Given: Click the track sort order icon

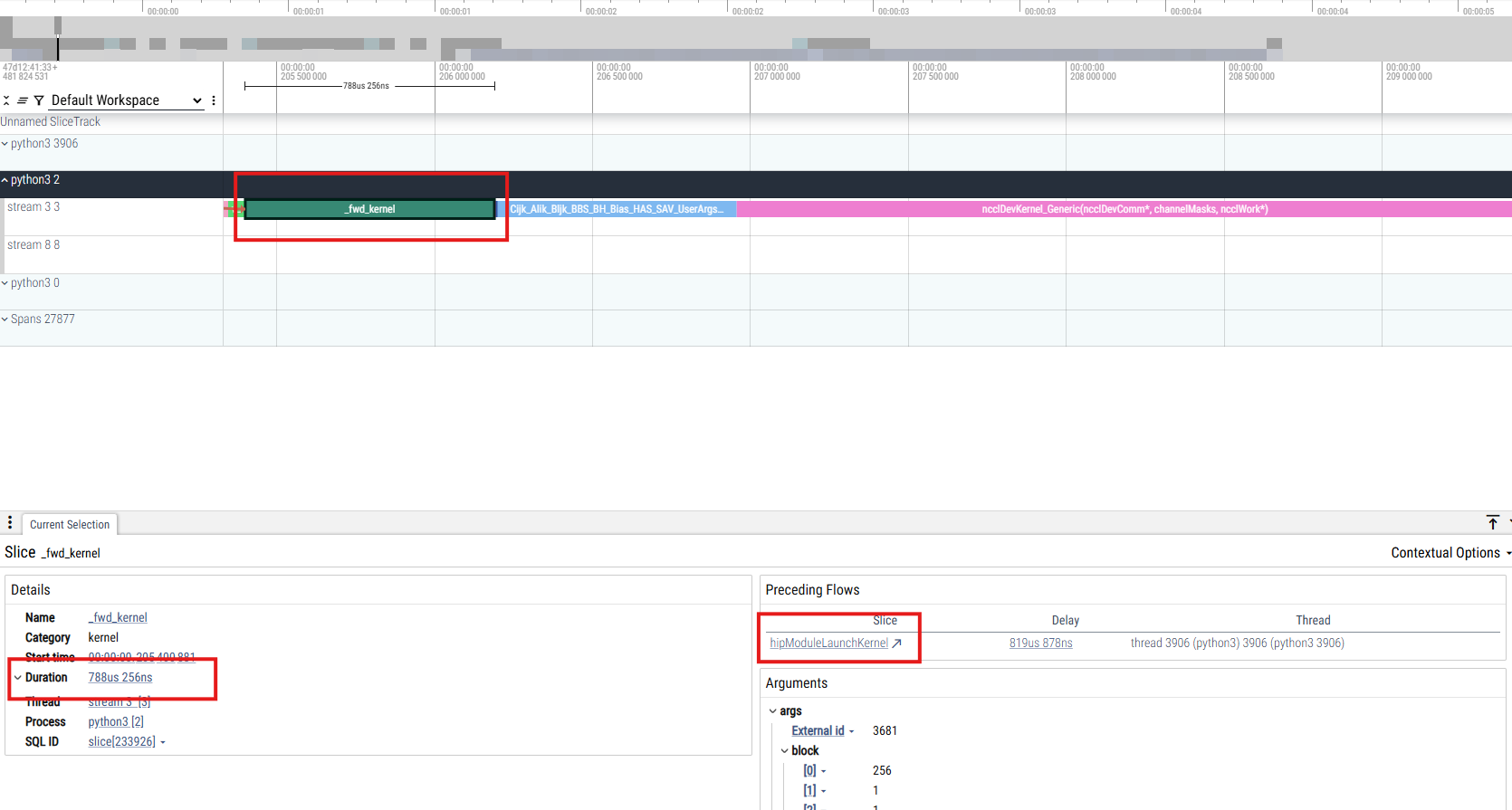Looking at the screenshot, I should (x=23, y=100).
